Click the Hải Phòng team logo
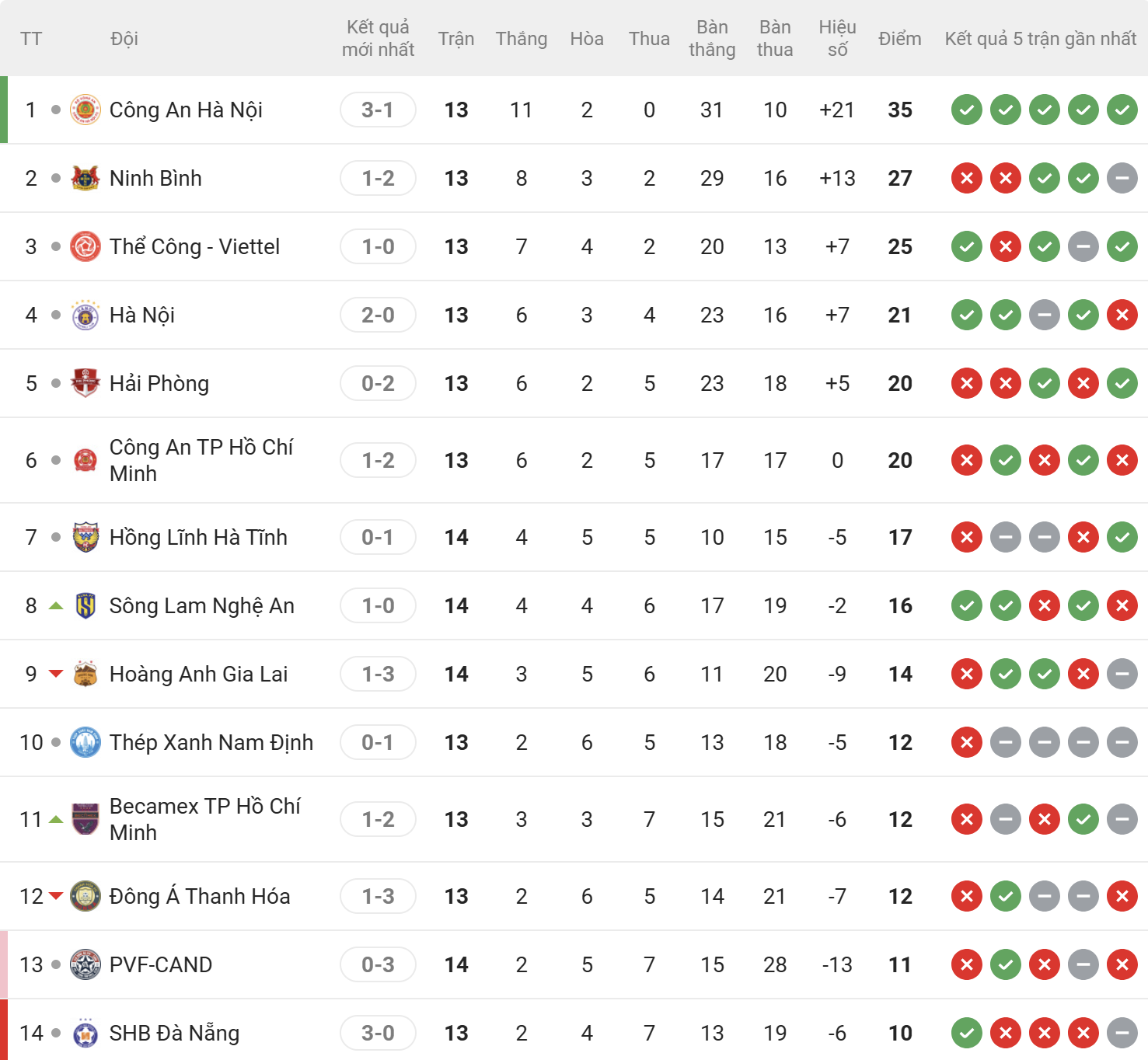The width and height of the screenshot is (1148, 1060). click(85, 384)
